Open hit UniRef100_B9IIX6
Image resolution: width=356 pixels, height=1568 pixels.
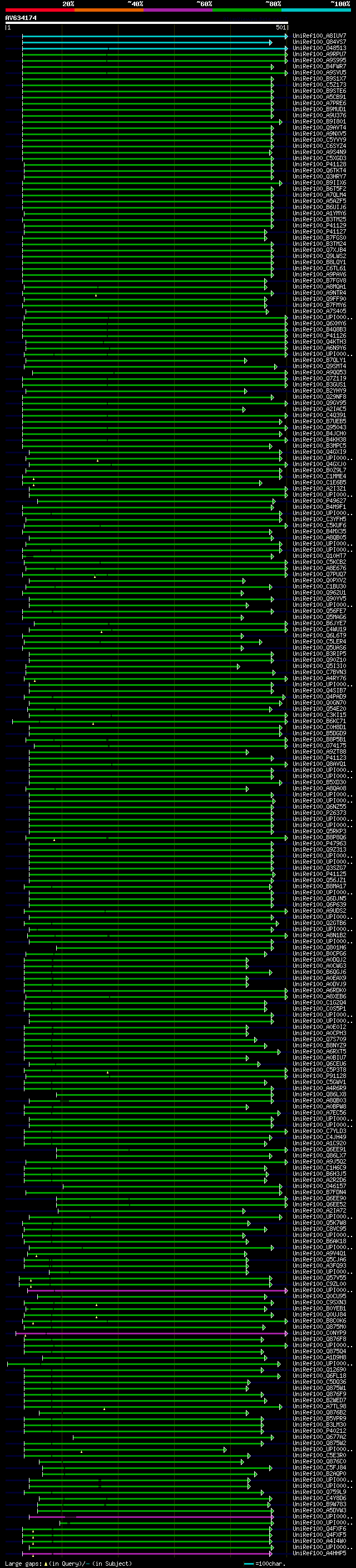click(x=319, y=182)
